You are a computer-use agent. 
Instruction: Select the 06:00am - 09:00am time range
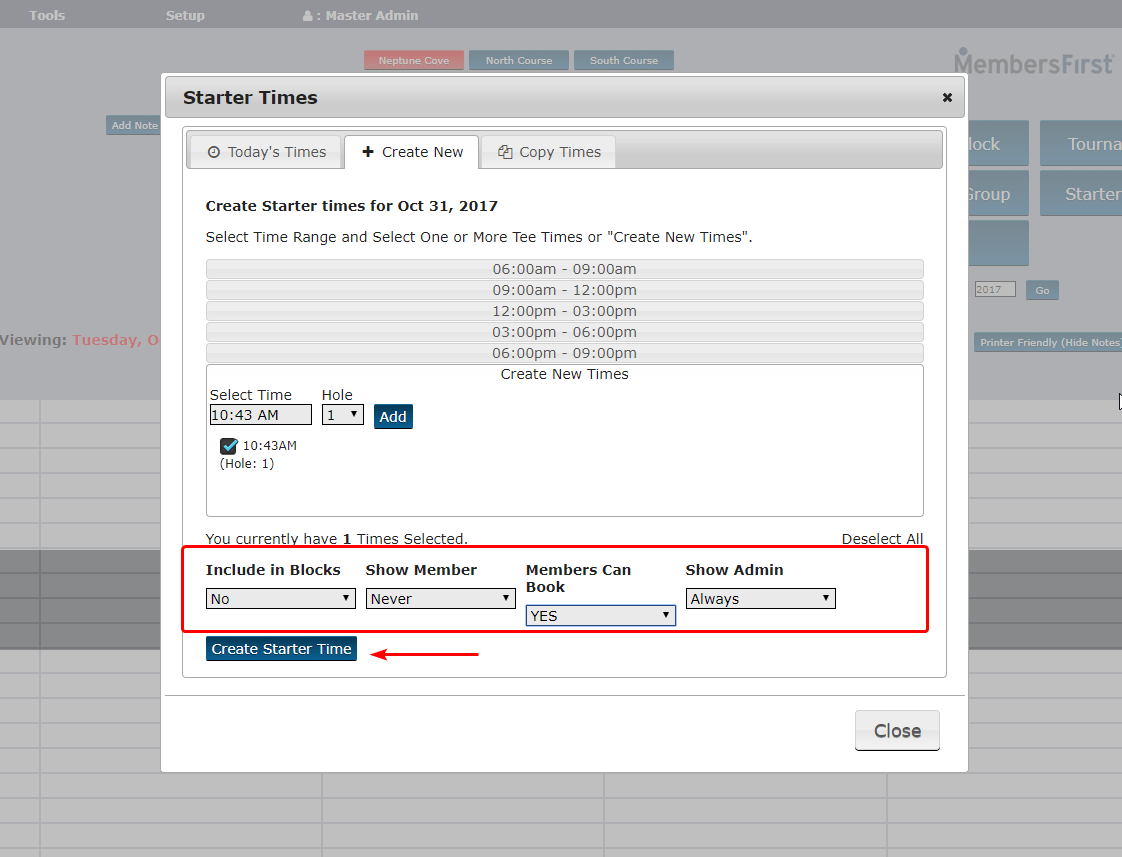pyautogui.click(x=563, y=268)
